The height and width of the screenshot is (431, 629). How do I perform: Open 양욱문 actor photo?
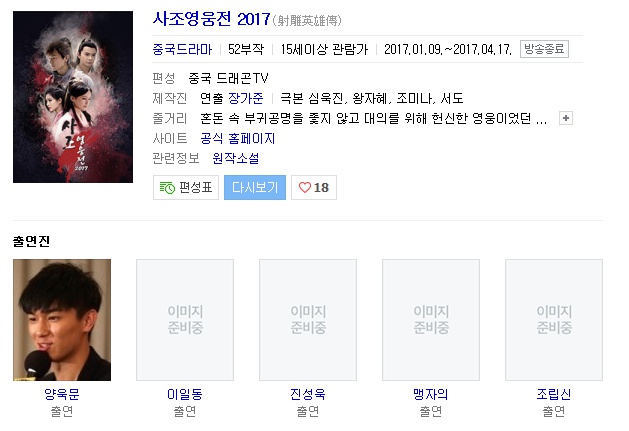(x=62, y=320)
